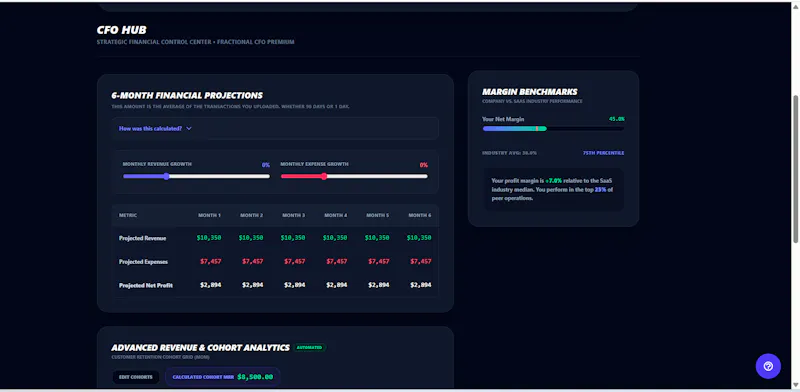Click the "Month 5" column header

point(378,215)
